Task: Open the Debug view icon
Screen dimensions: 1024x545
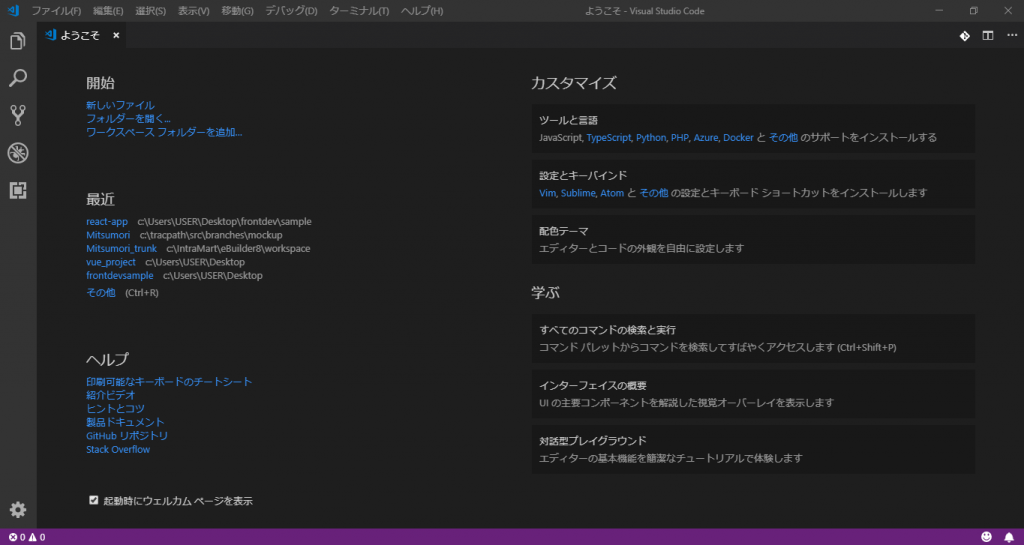Action: 18,153
